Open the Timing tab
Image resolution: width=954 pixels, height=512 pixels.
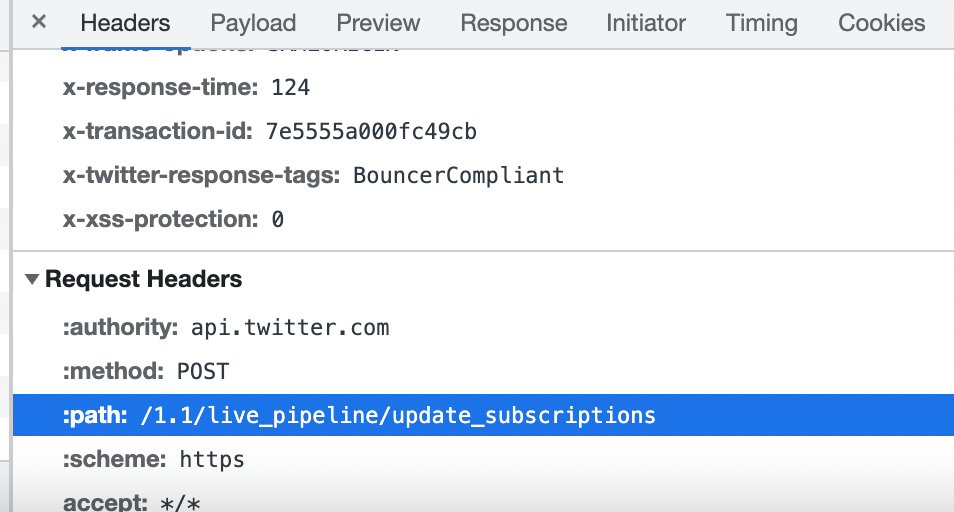762,23
